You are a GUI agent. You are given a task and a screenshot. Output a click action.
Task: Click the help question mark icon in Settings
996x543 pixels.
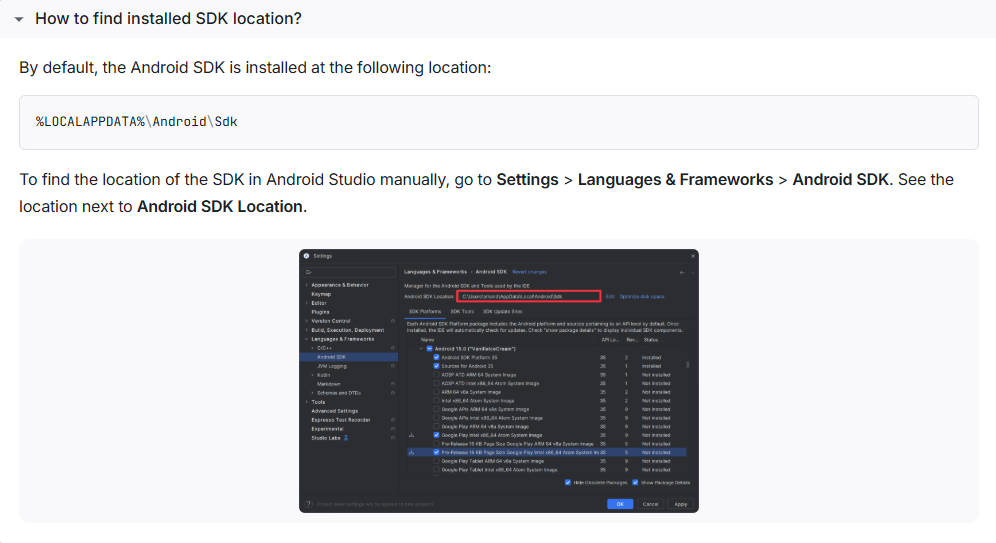click(x=309, y=504)
